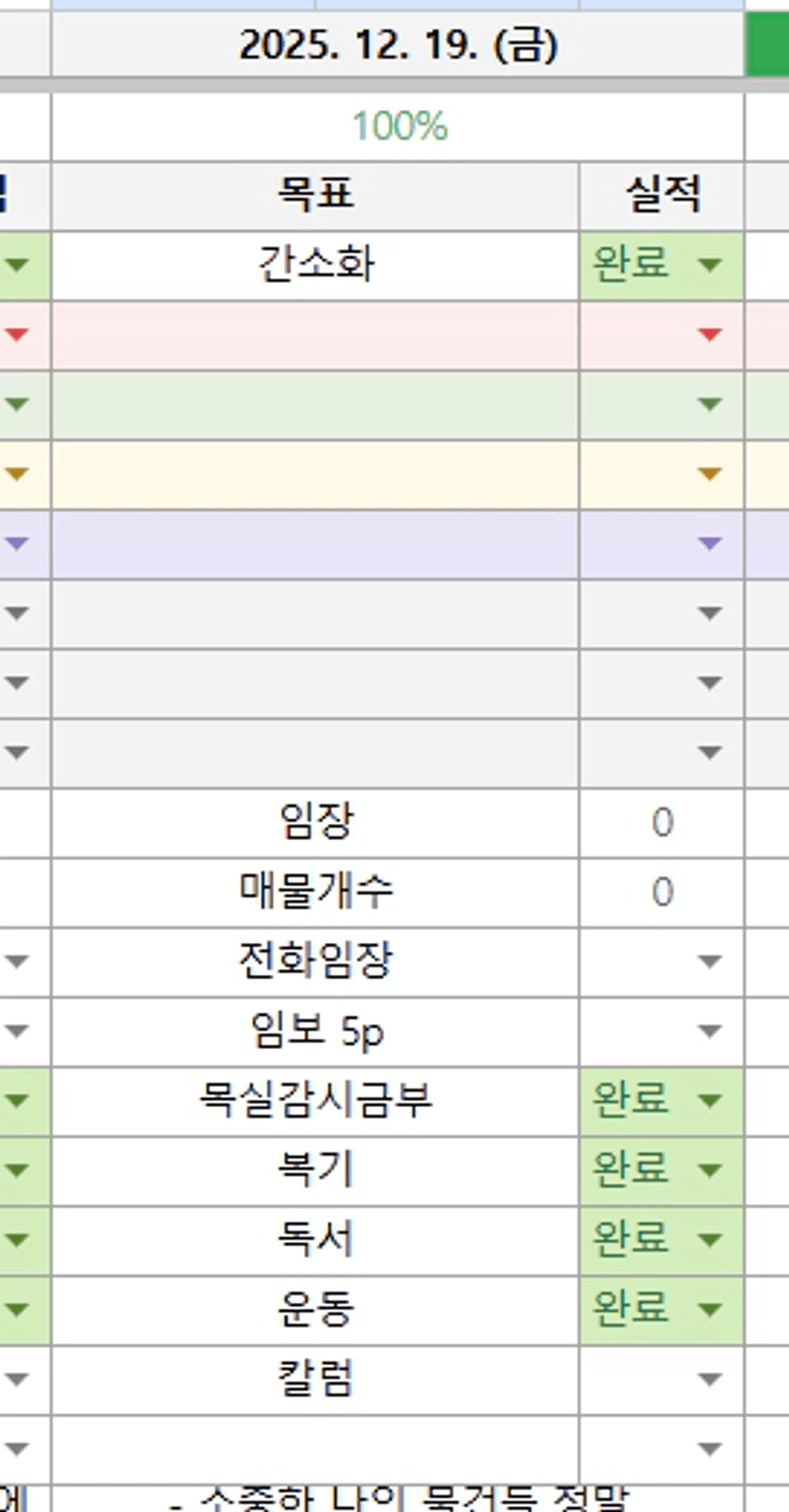789x1512 pixels.
Task: Select the 실적 column header
Action: pos(661,195)
